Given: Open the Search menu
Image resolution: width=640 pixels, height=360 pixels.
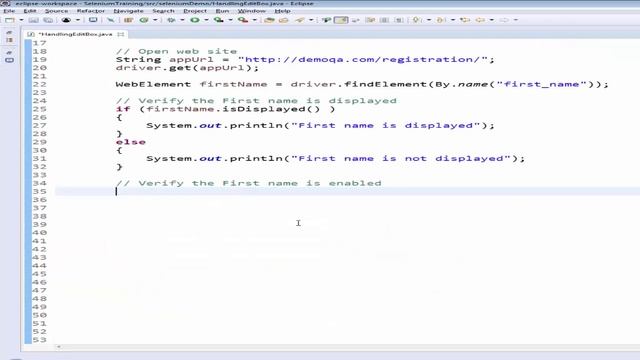Looking at the screenshot, I should tap(163, 11).
